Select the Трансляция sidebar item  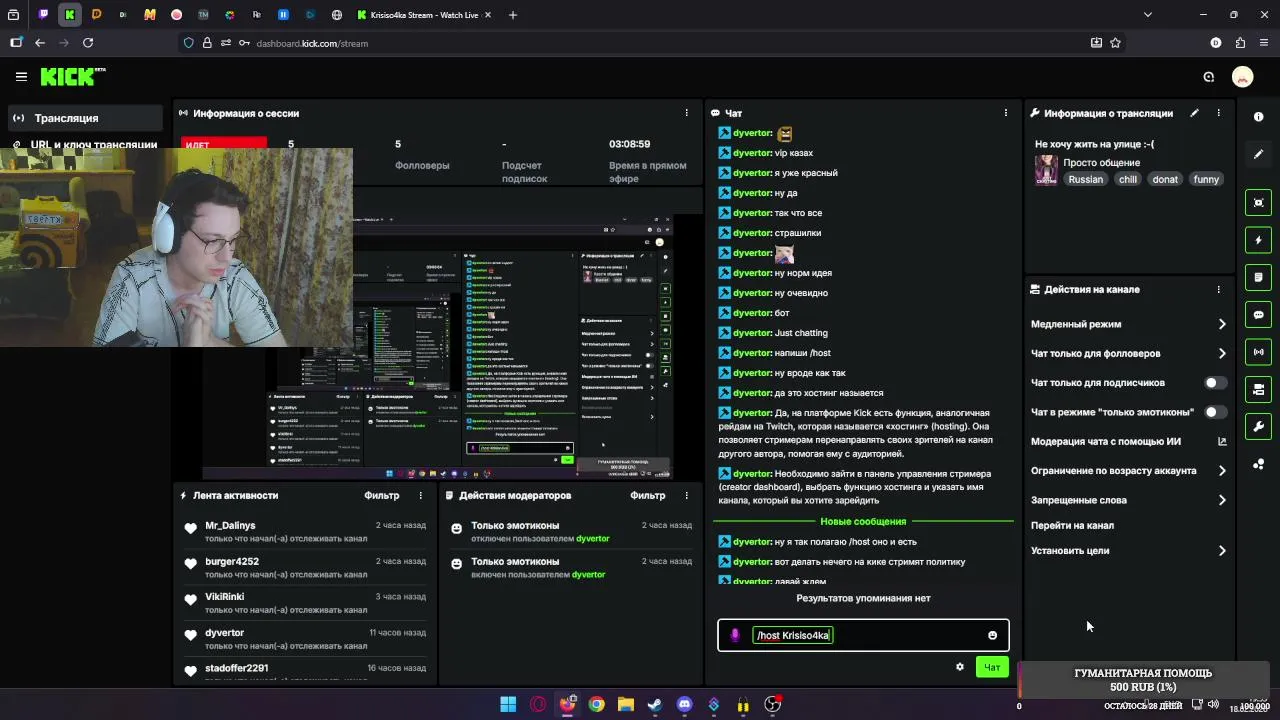(84, 118)
